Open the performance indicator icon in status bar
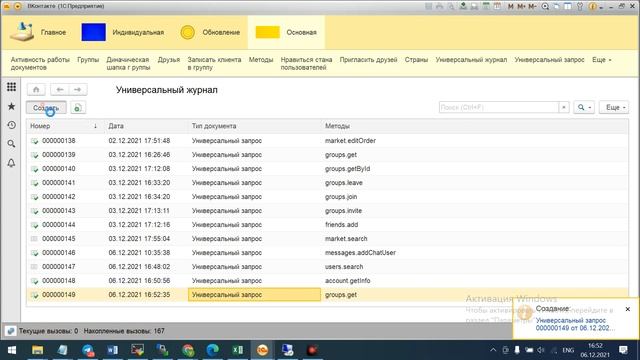Screen dimensions: 640x360 click(11, 331)
